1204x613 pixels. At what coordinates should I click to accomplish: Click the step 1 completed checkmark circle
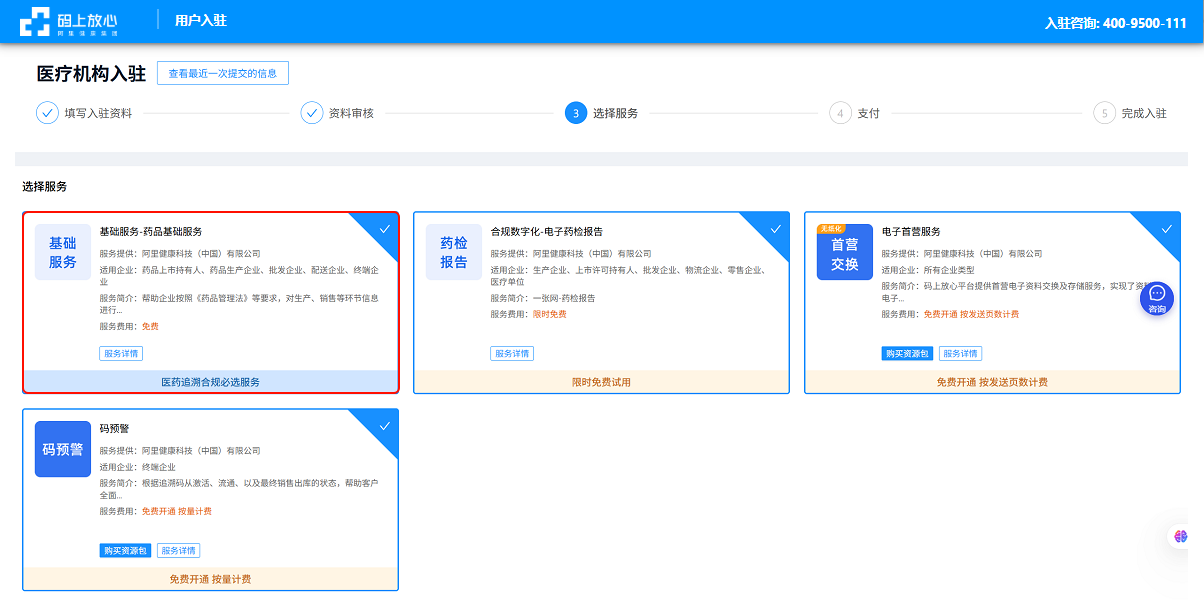click(x=47, y=113)
